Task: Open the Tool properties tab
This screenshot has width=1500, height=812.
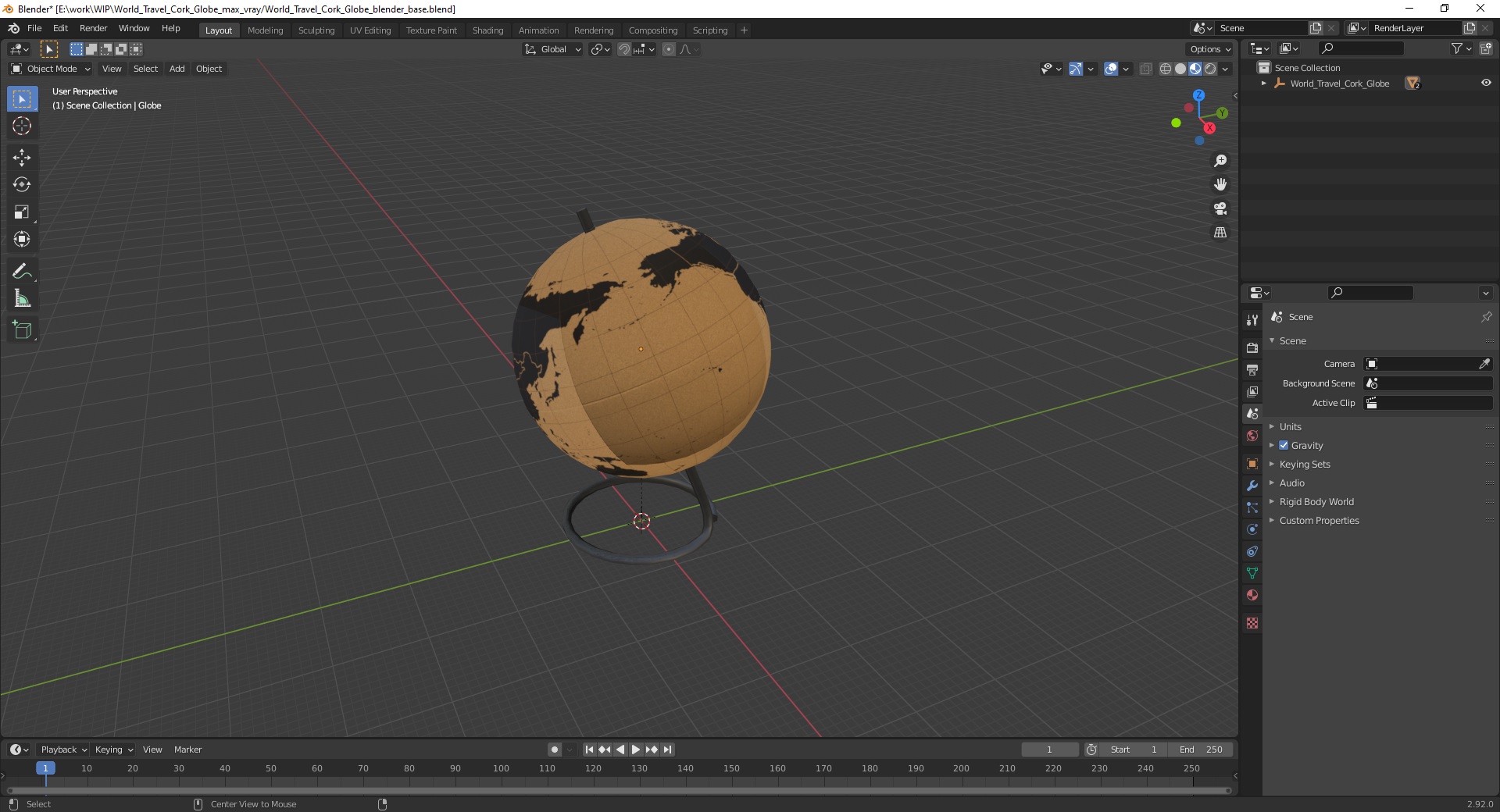Action: [1252, 319]
